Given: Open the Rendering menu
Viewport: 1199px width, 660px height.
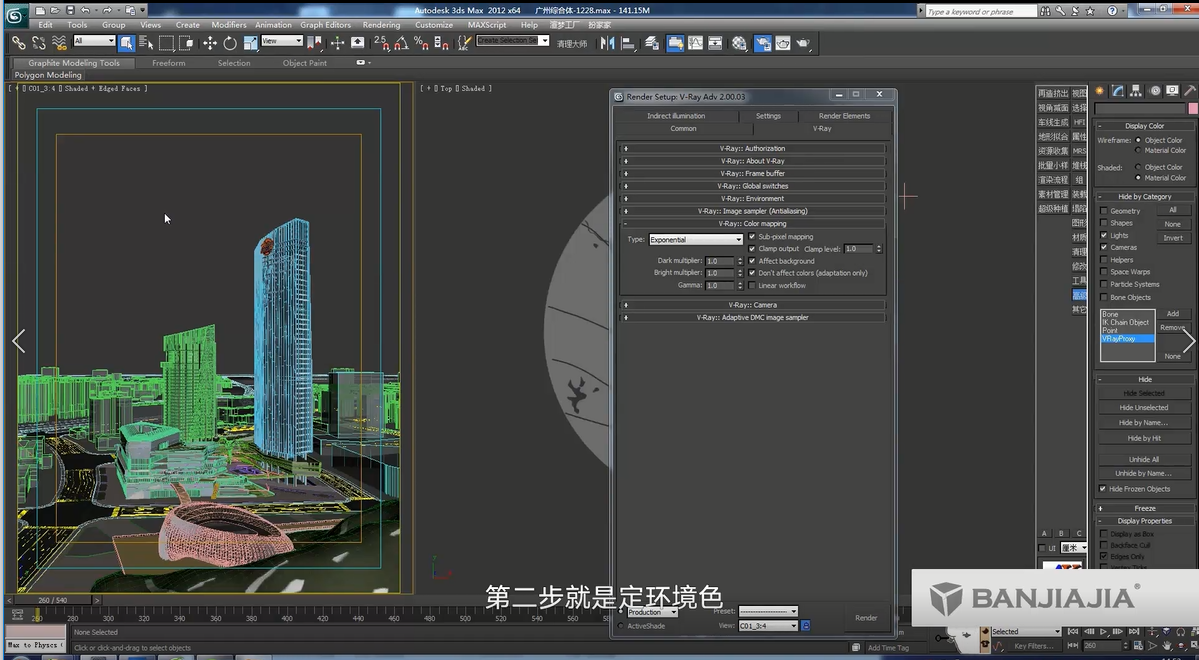Looking at the screenshot, I should (x=382, y=24).
